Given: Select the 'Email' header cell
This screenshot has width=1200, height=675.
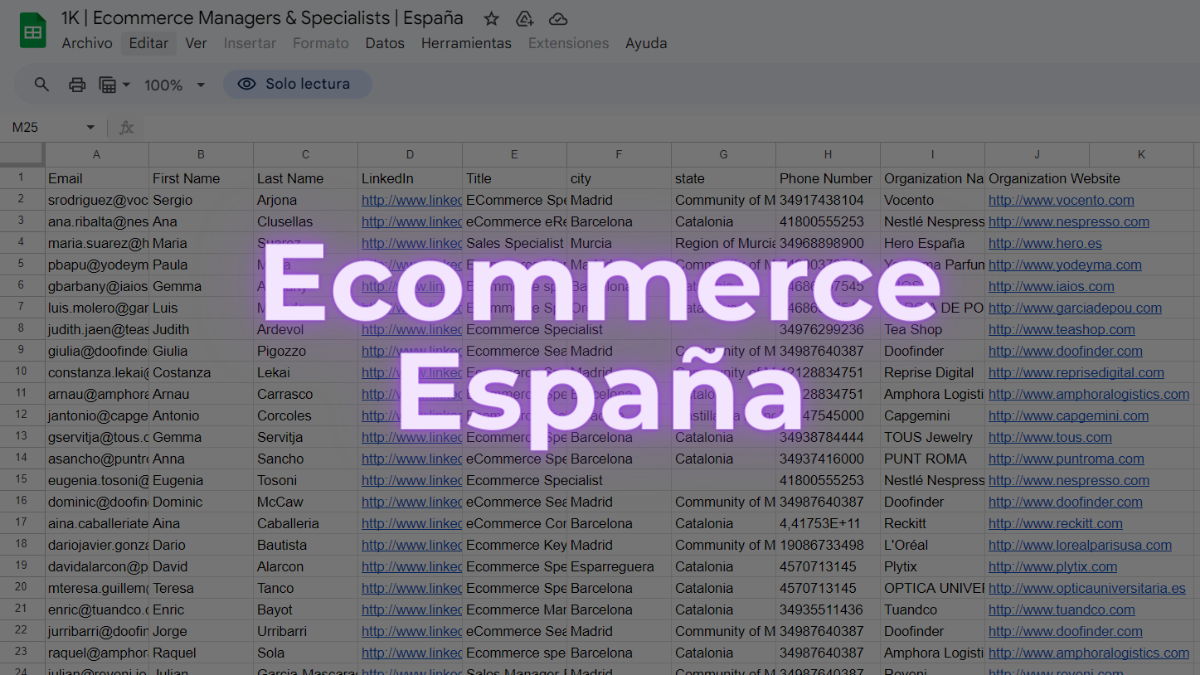Looking at the screenshot, I should tap(97, 178).
